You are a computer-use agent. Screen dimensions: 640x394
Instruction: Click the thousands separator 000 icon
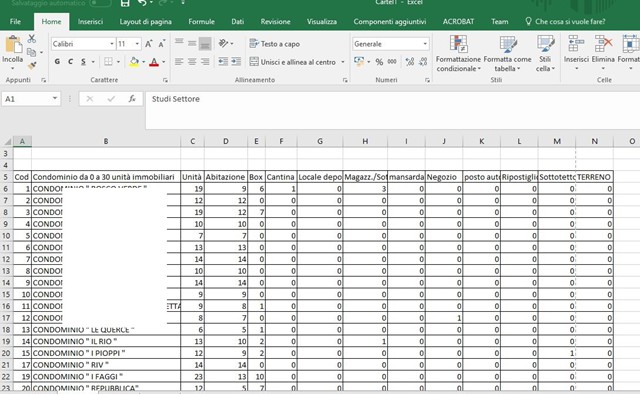click(x=392, y=62)
